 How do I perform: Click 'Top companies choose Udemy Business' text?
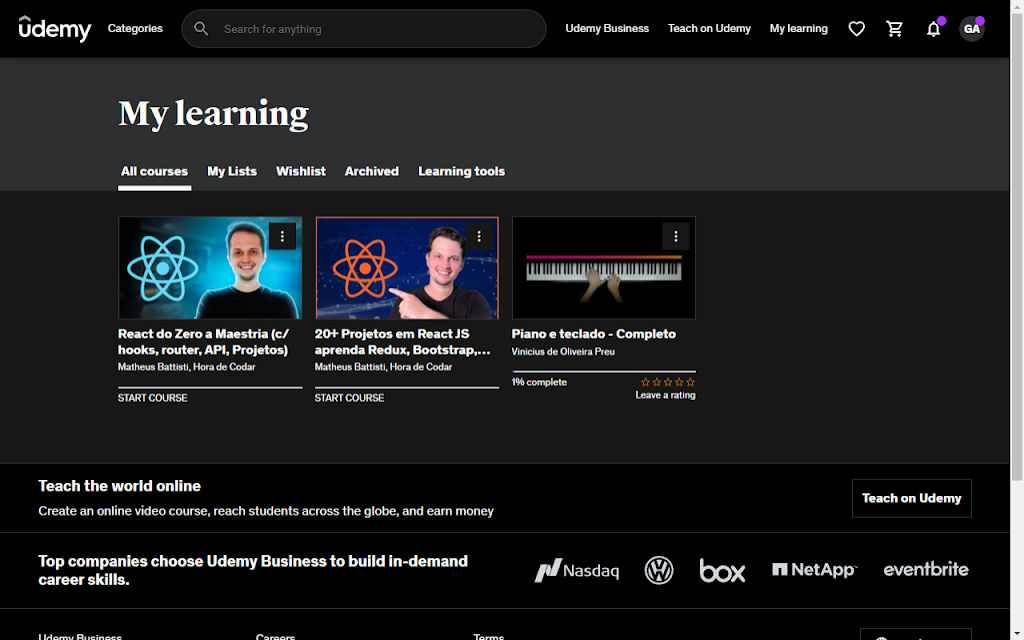pos(253,570)
